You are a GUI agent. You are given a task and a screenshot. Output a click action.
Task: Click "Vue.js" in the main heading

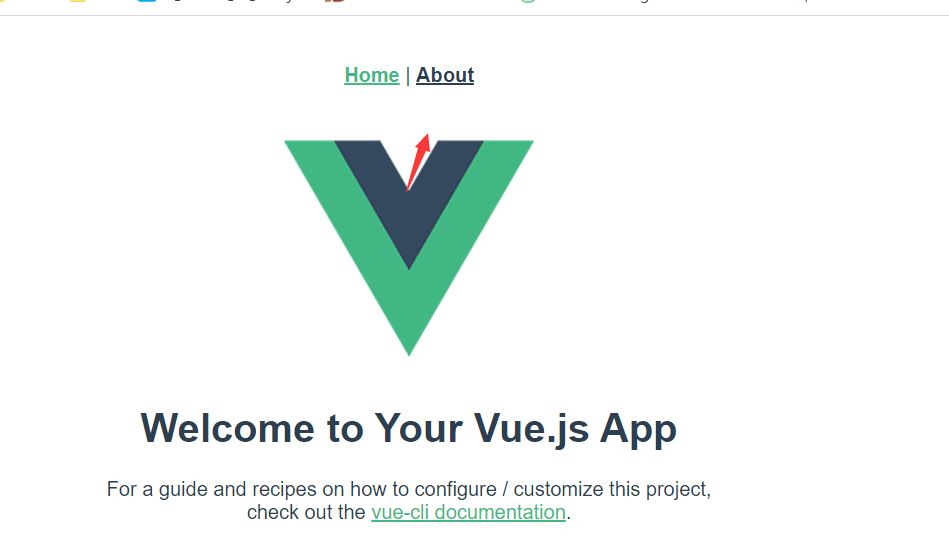pyautogui.click(x=531, y=430)
